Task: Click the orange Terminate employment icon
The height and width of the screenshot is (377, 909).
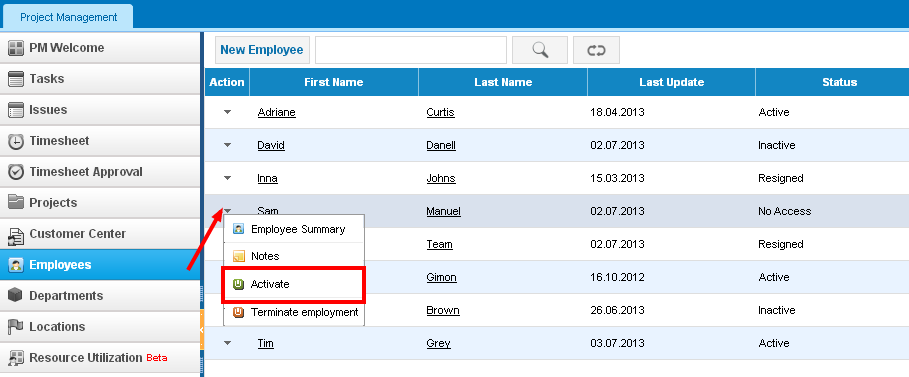Action: tap(238, 313)
